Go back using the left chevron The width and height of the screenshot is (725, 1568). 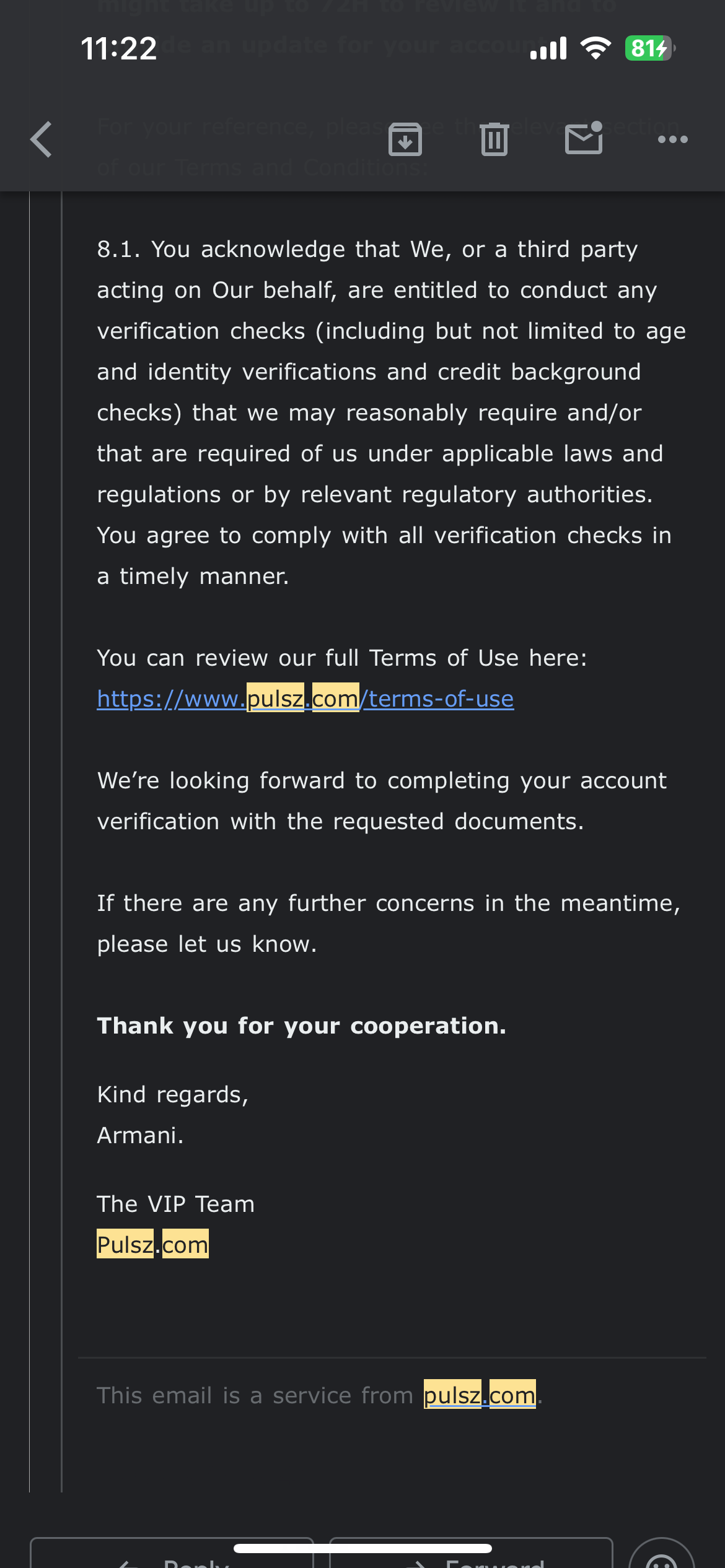tap(42, 139)
